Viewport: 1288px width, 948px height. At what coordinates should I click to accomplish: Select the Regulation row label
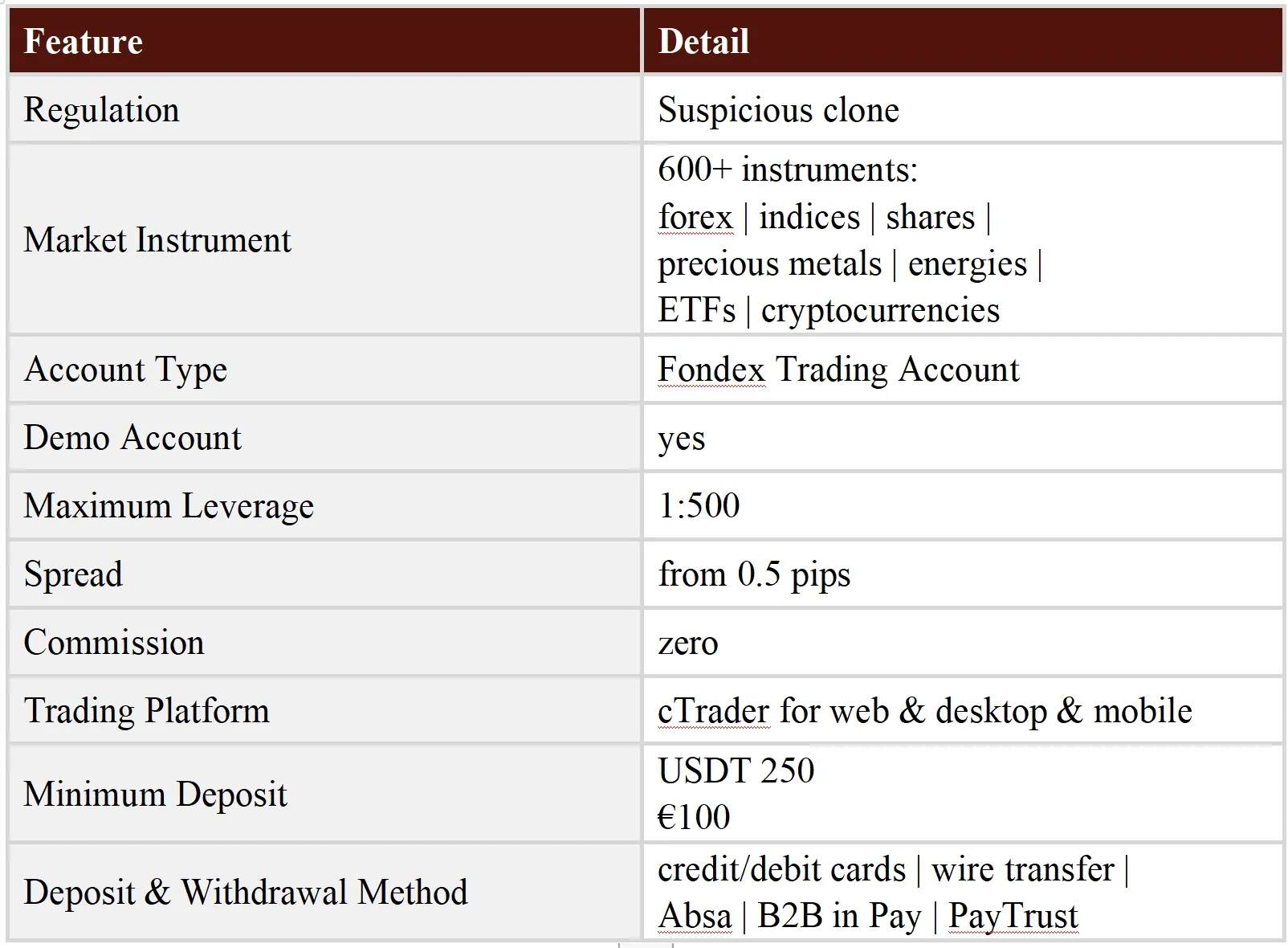pyautogui.click(x=101, y=110)
